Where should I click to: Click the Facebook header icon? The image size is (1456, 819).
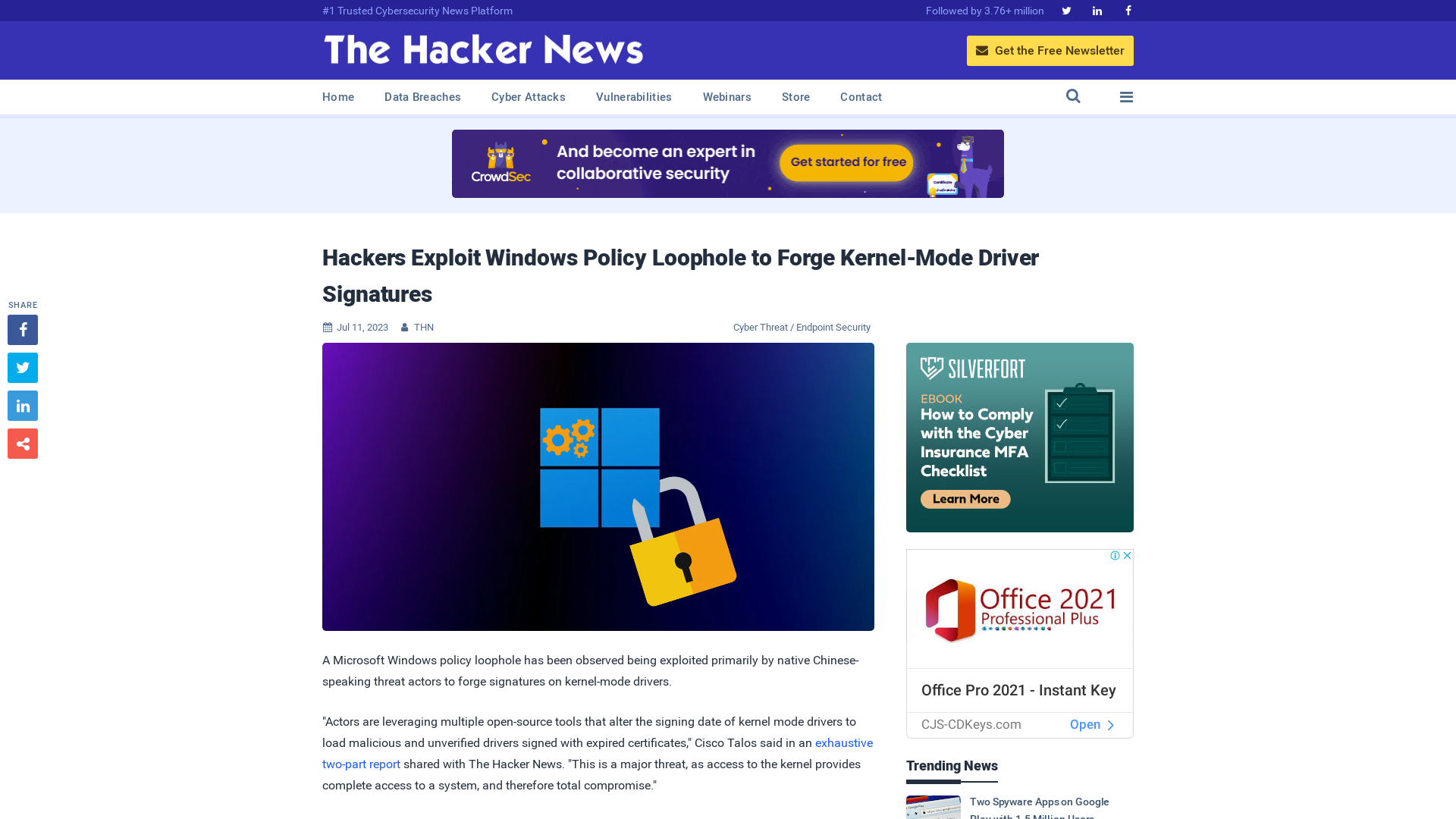1128,10
